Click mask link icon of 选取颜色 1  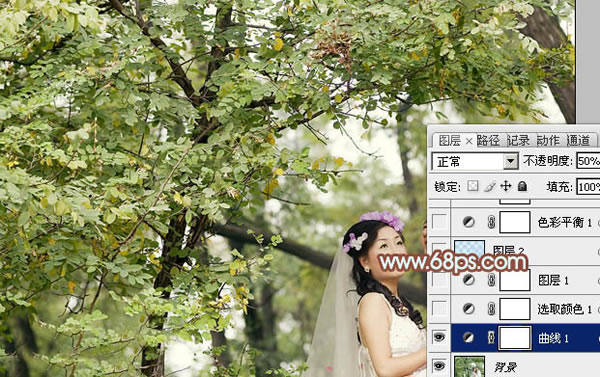[491, 309]
